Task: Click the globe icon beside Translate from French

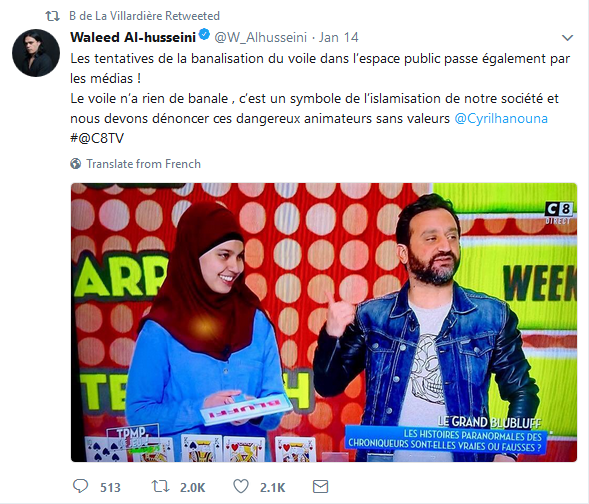Action: point(76,164)
